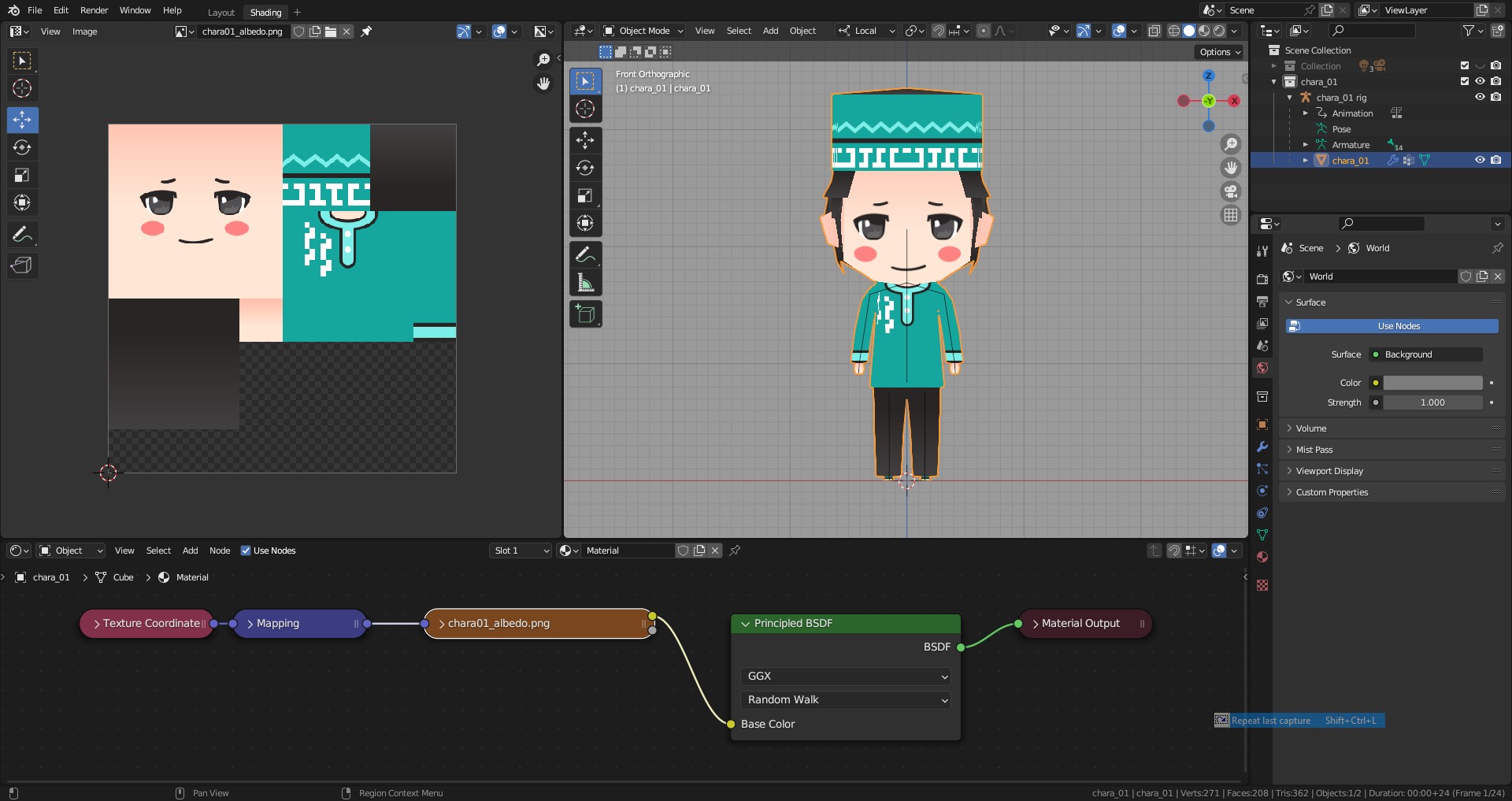Click the Use Nodes button in Surface panel
This screenshot has height=801, width=1512.
[1392, 326]
